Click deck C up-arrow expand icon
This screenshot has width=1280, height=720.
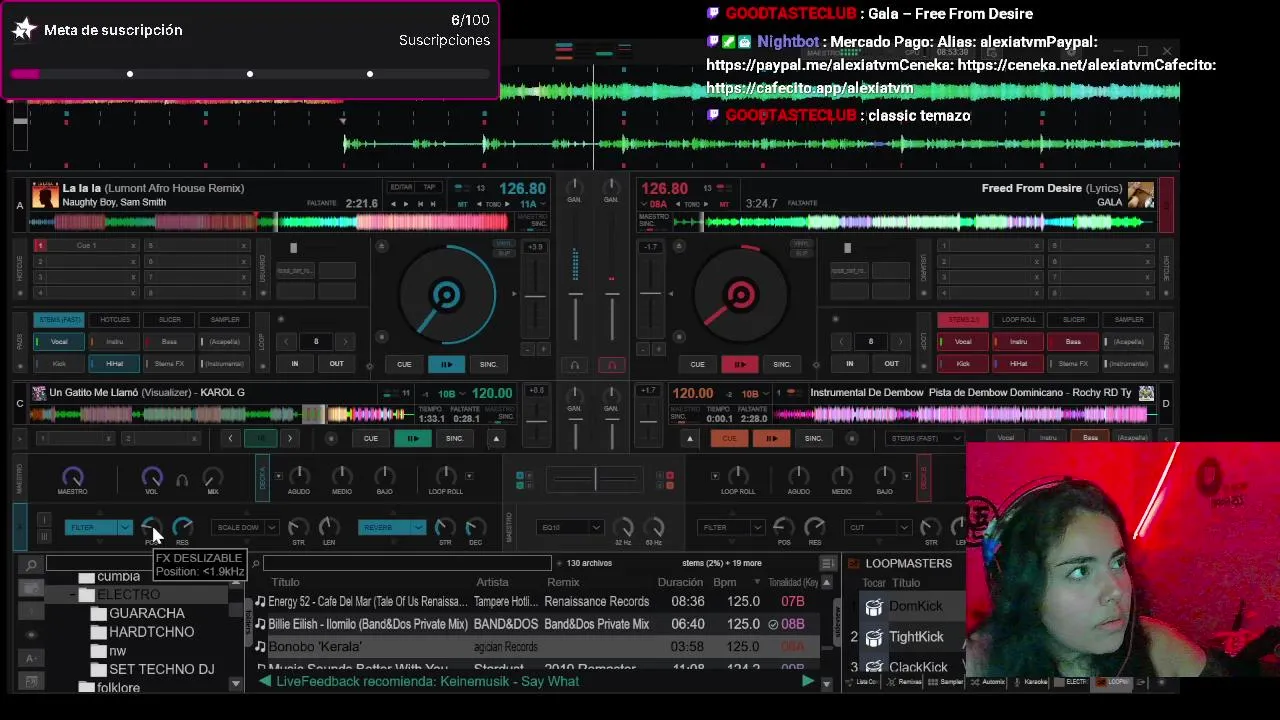coord(496,438)
